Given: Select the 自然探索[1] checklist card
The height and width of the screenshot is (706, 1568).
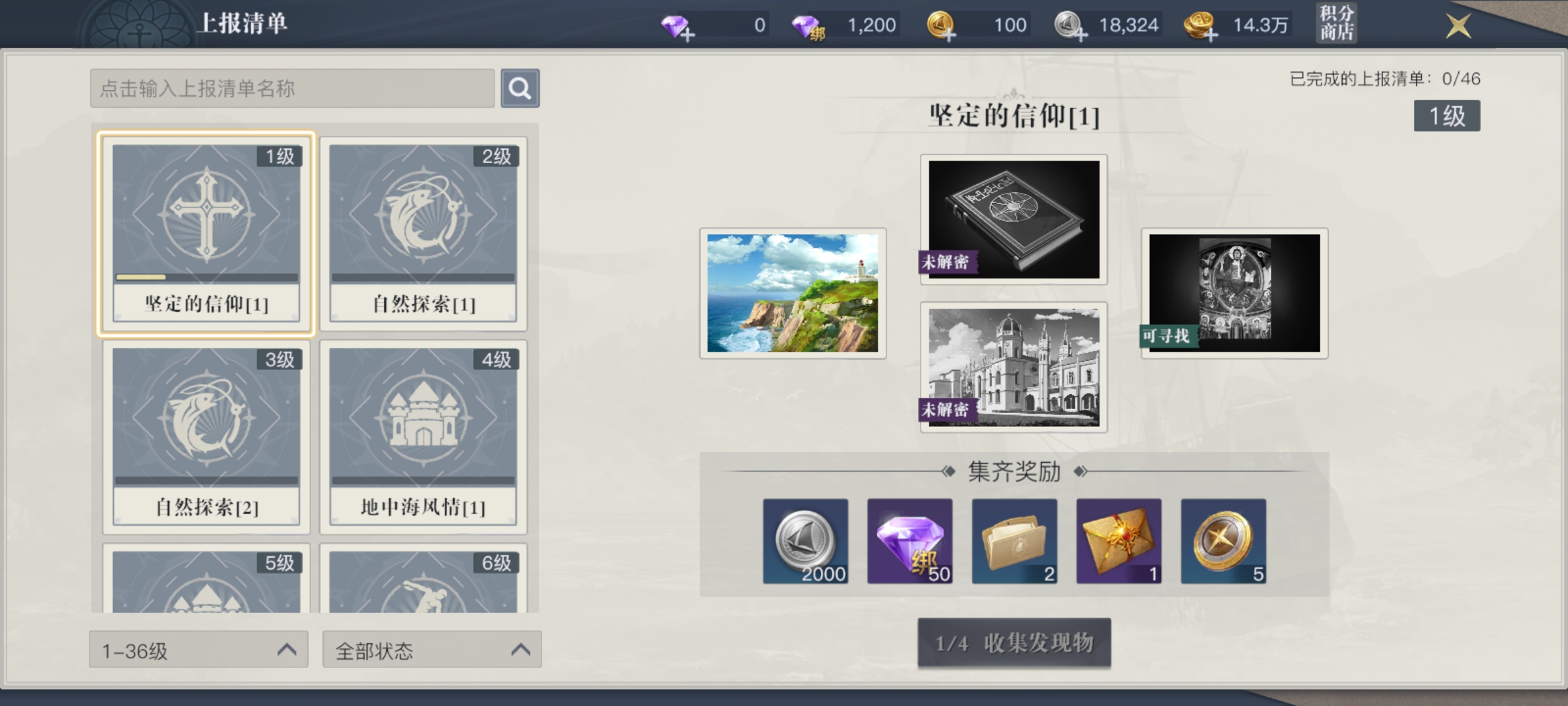Looking at the screenshot, I should click(x=423, y=233).
